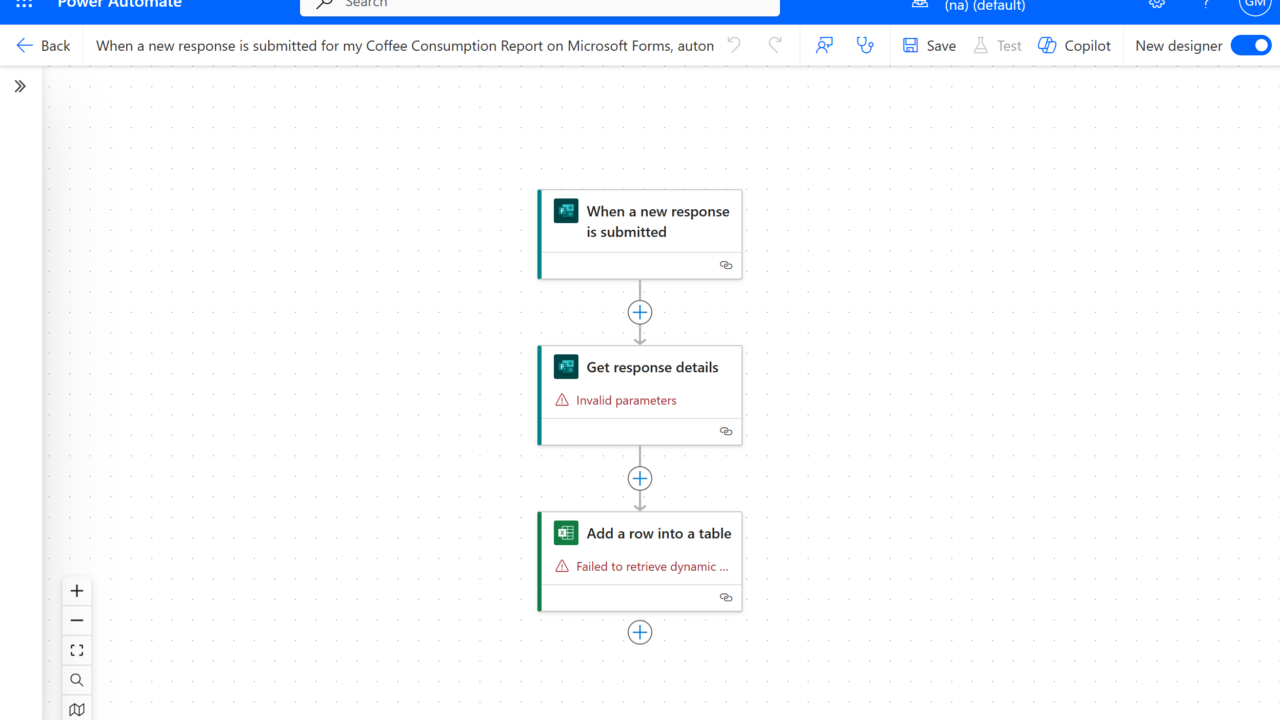Image resolution: width=1280 pixels, height=720 pixels.
Task: Undo the last change
Action: tap(734, 46)
